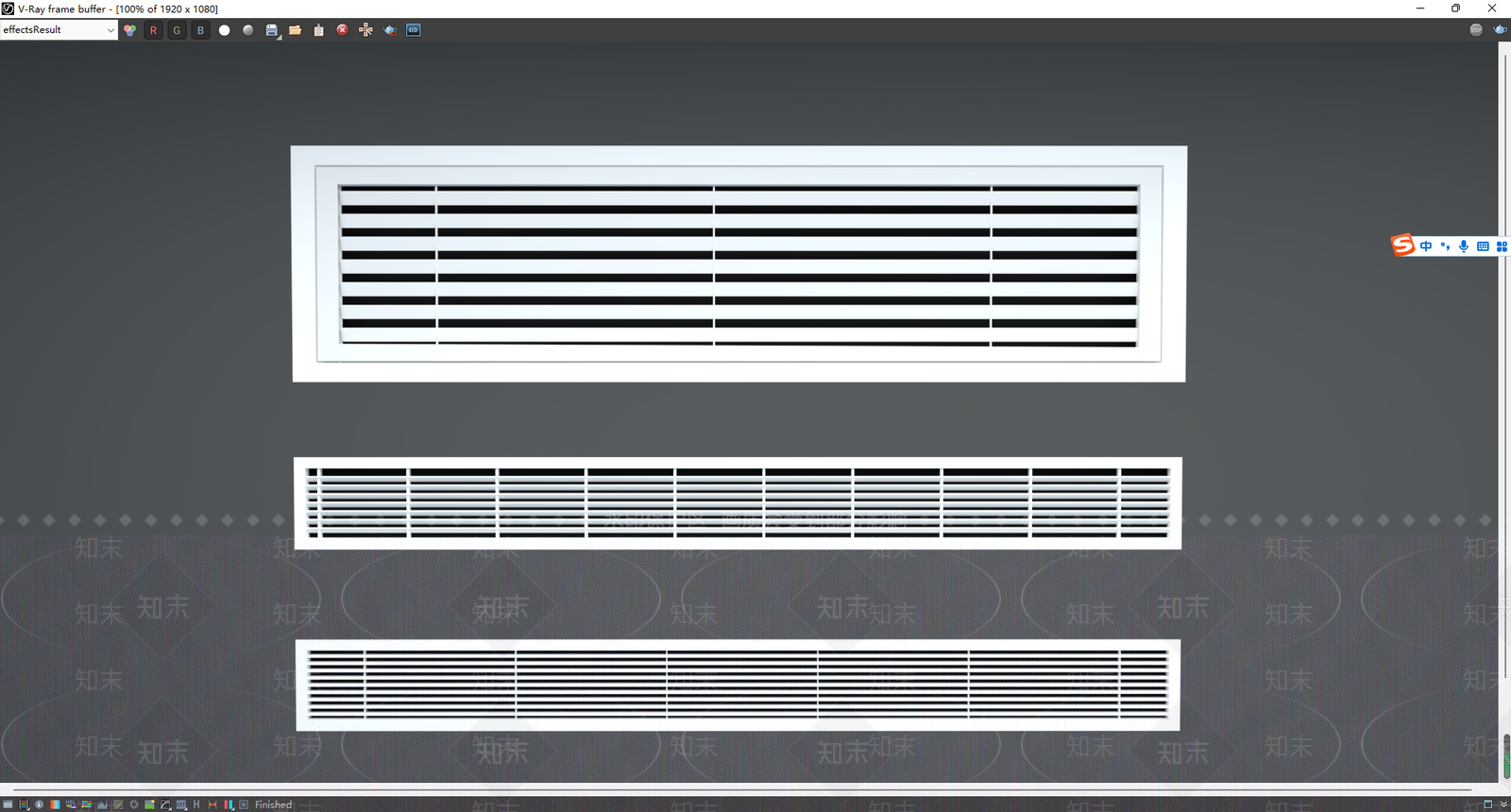The height and width of the screenshot is (812, 1511).
Task: Open Sogou voice input microphone
Action: (1464, 246)
